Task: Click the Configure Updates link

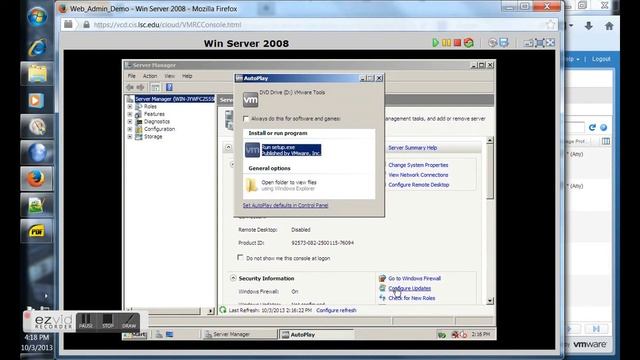Action: point(409,288)
